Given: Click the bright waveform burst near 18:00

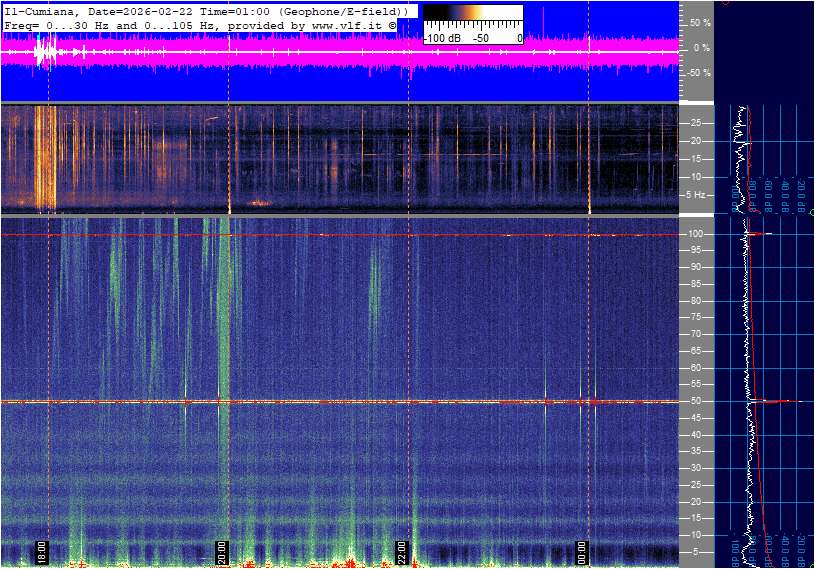Looking at the screenshot, I should coord(43,50).
